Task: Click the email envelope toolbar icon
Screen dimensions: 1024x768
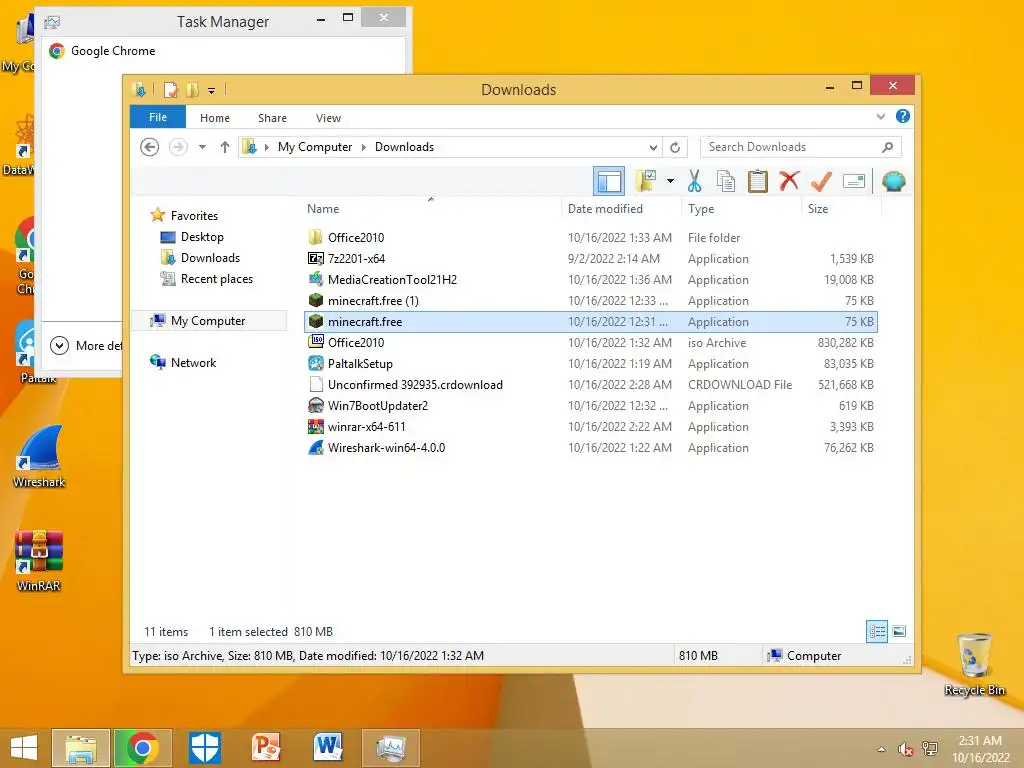Action: [x=854, y=181]
